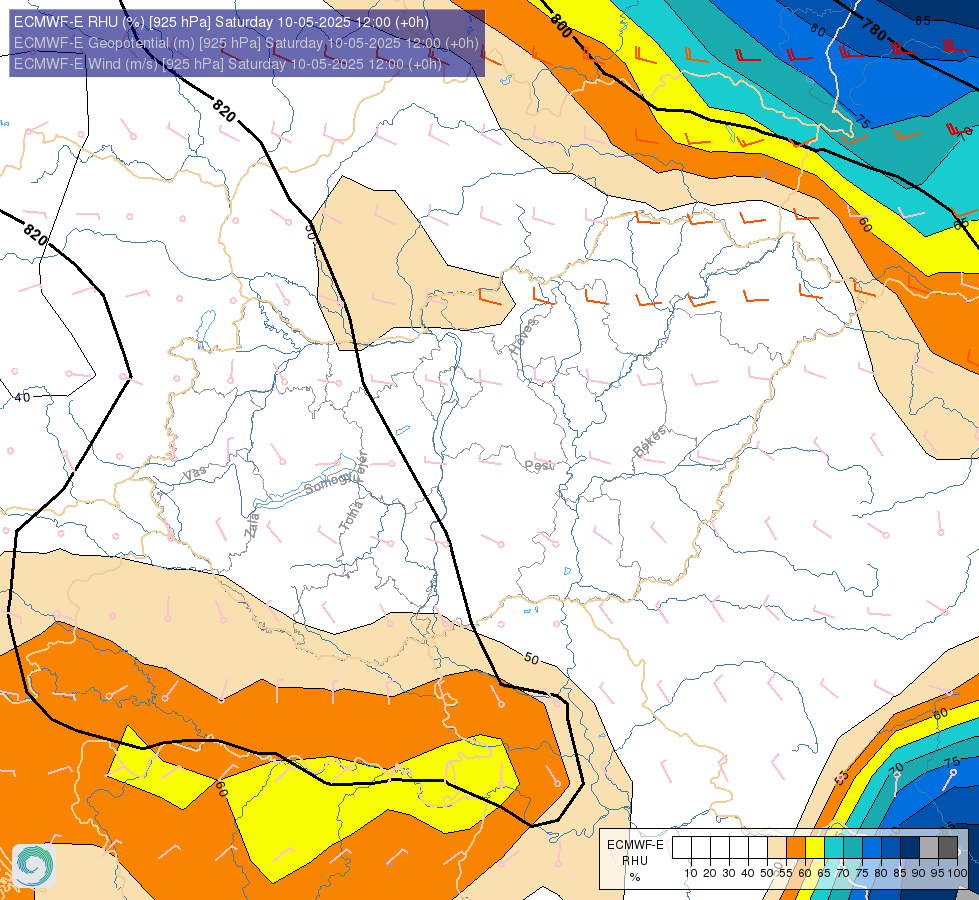The height and width of the screenshot is (900, 979).
Task: Click the '10' value in the legend scale
Action: click(691, 873)
